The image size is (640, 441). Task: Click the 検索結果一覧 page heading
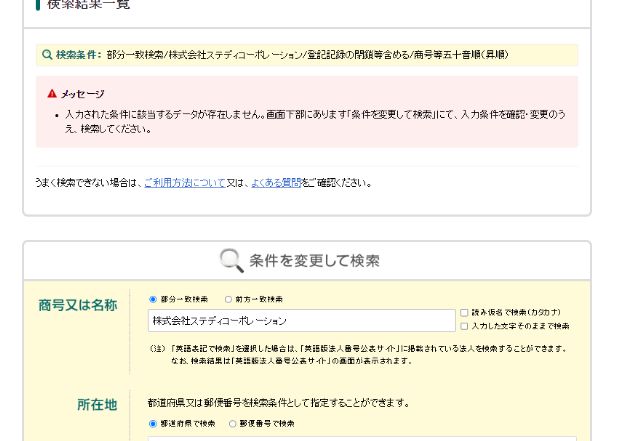click(x=88, y=6)
